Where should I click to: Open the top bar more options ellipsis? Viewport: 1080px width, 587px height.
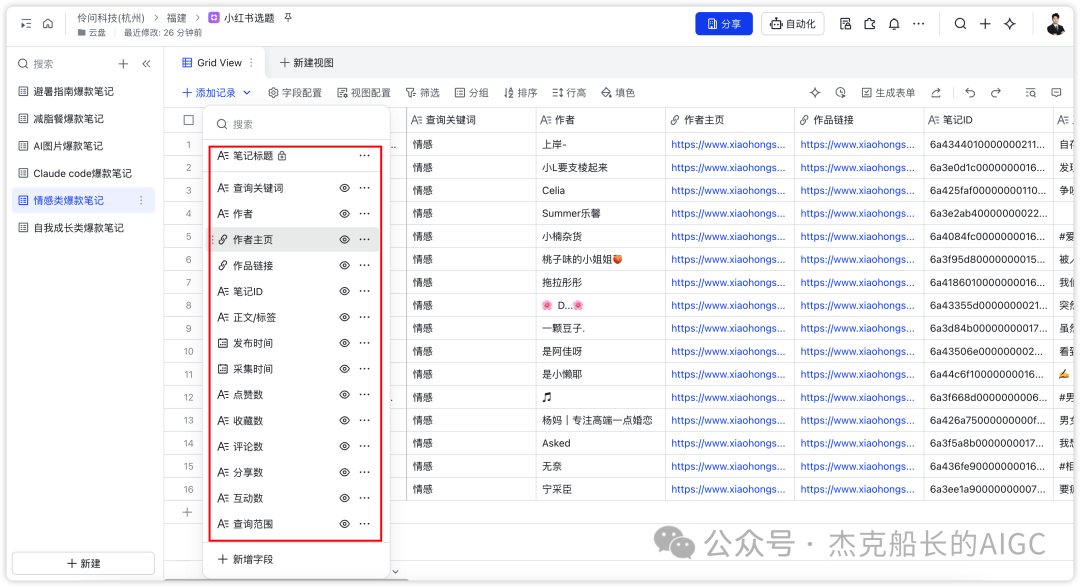pos(919,23)
